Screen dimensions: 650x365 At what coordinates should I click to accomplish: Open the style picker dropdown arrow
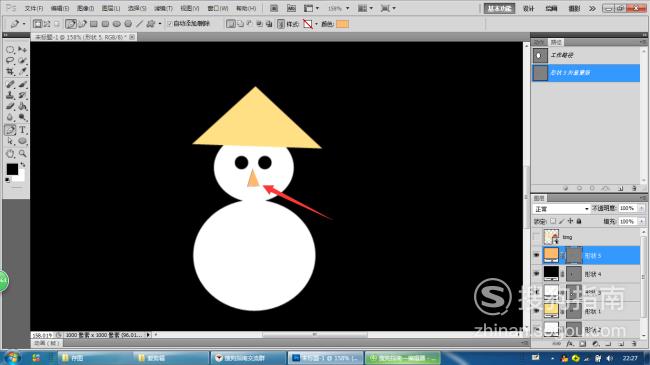click(316, 24)
